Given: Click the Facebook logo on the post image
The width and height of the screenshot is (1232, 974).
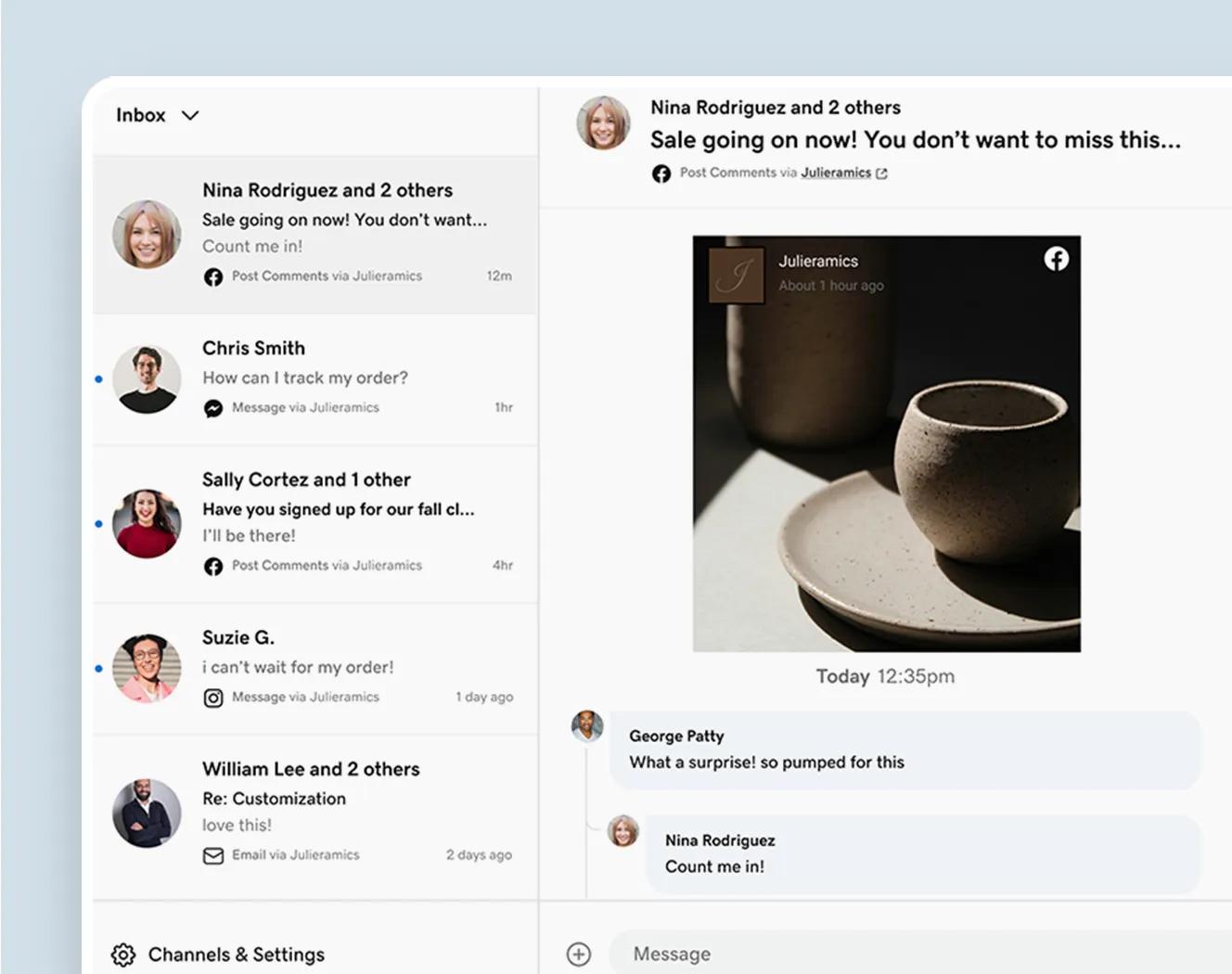Looking at the screenshot, I should pos(1057,259).
